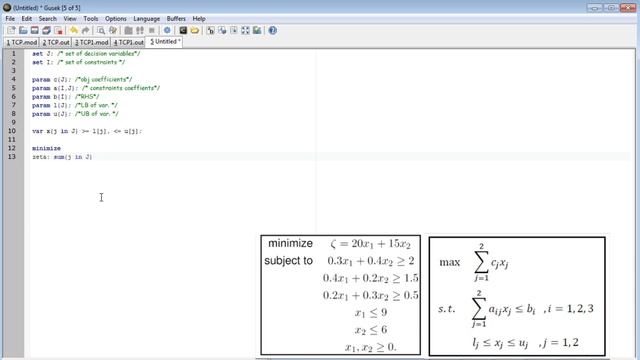Click the Save toolbar icon
The image size is (640, 360).
[35, 30]
